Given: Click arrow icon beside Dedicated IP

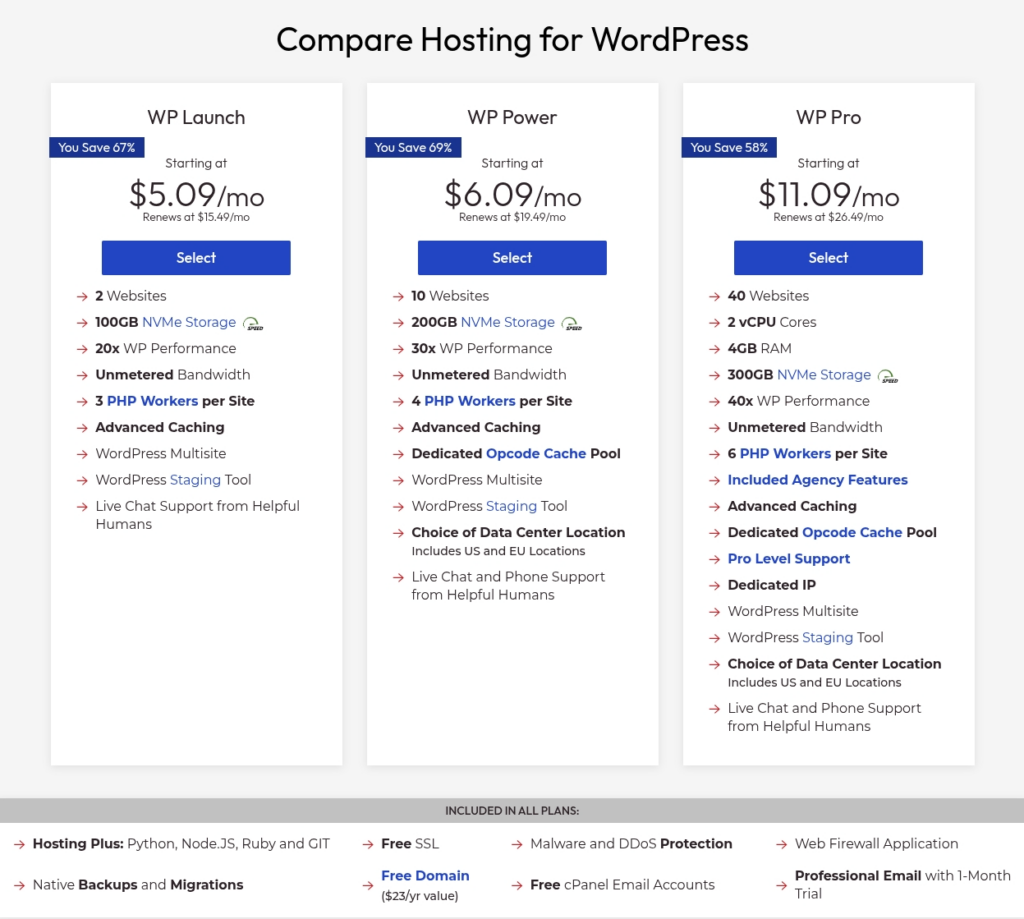Looking at the screenshot, I should (714, 585).
